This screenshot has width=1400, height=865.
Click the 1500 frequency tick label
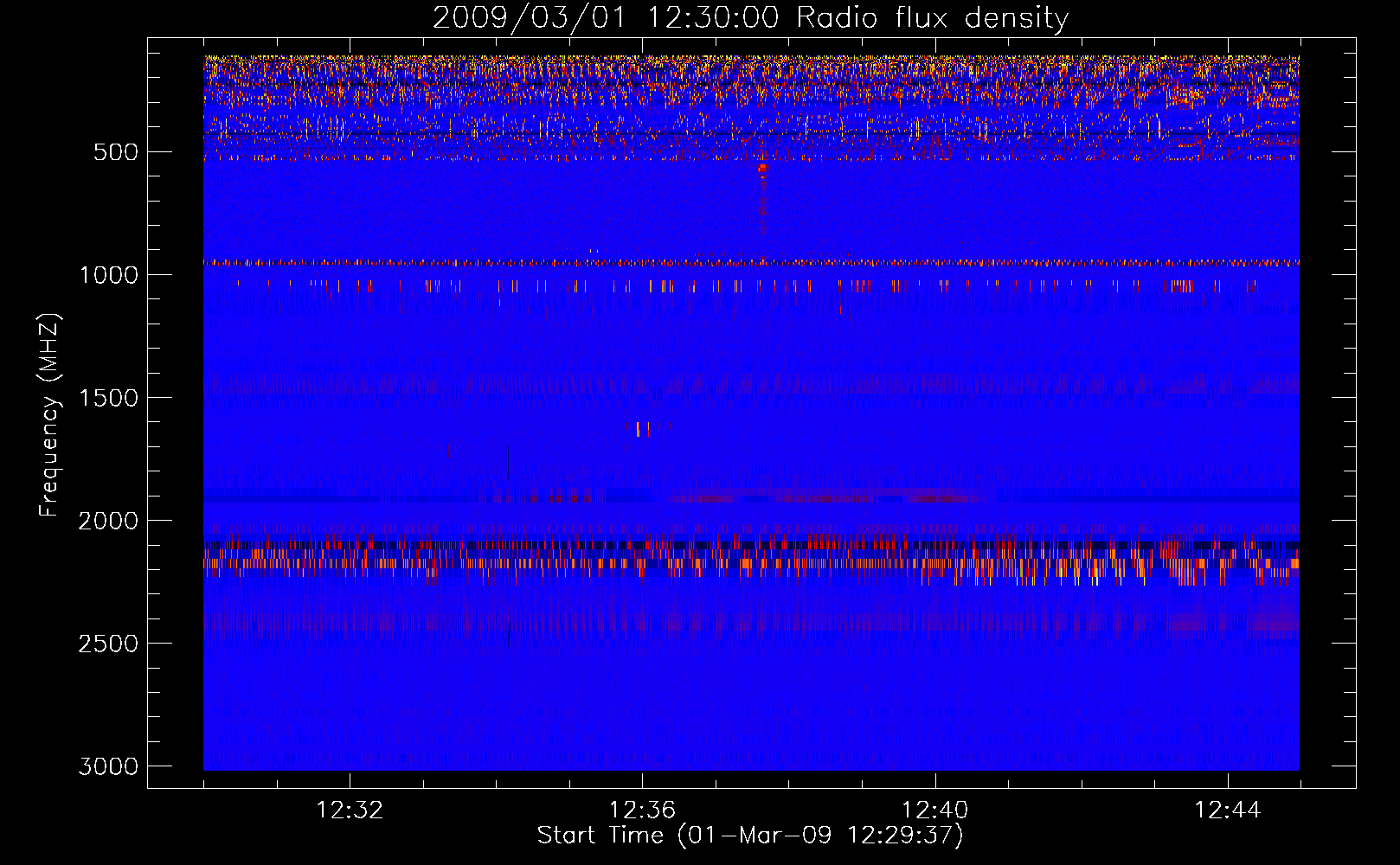[108, 398]
